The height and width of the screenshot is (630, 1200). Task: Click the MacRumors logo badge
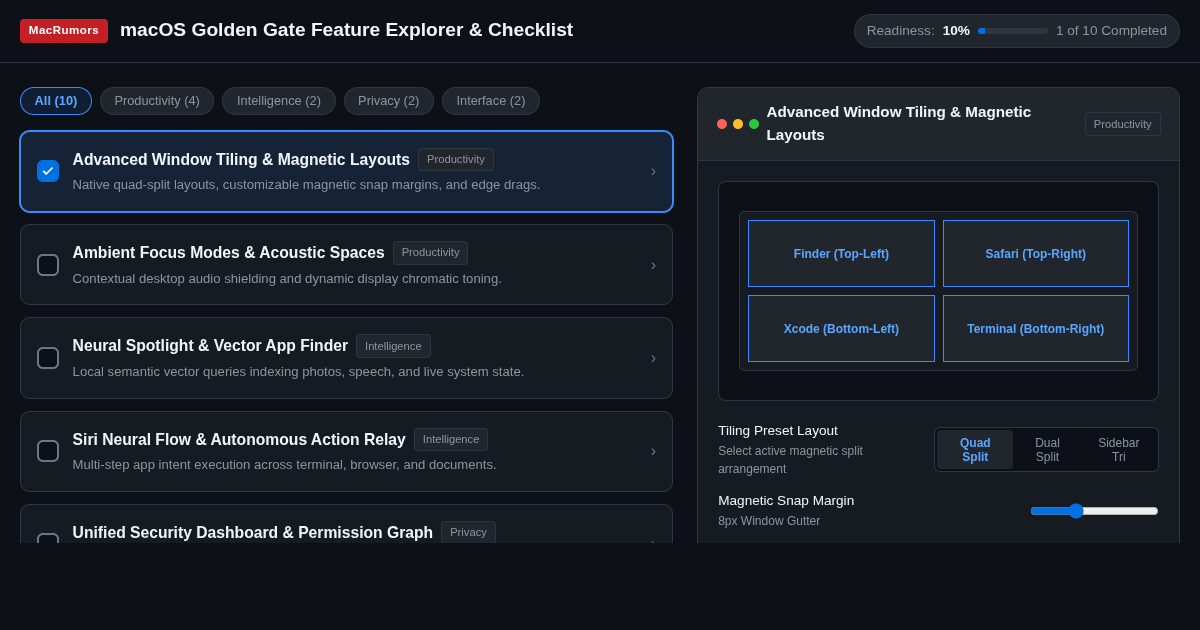(x=64, y=30)
